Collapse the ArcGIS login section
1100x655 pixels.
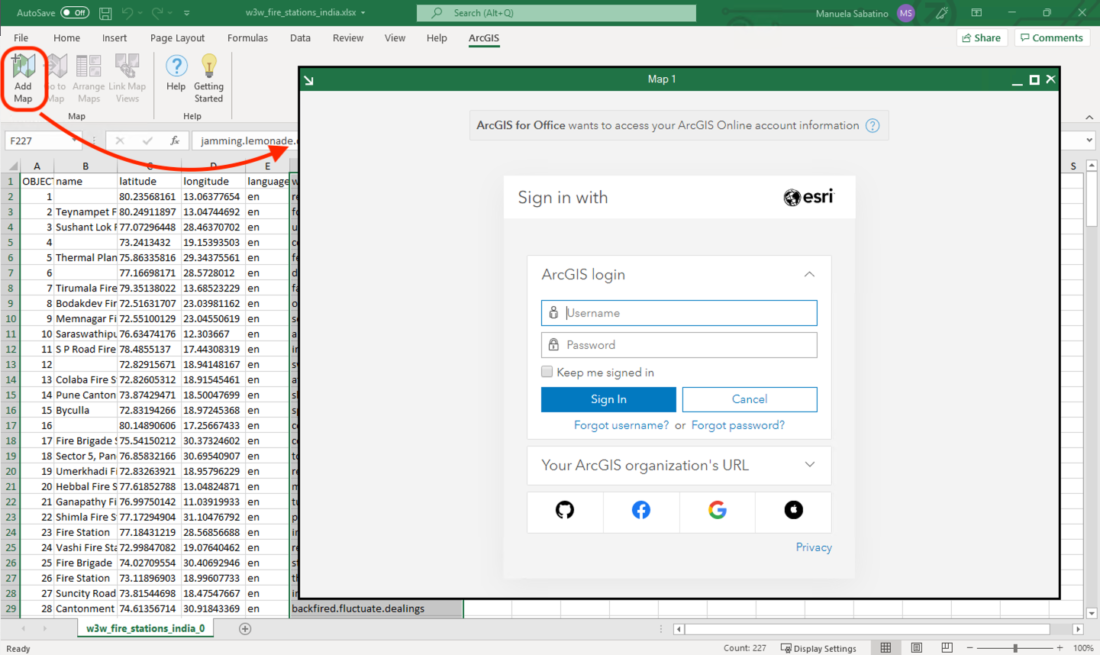coord(809,274)
